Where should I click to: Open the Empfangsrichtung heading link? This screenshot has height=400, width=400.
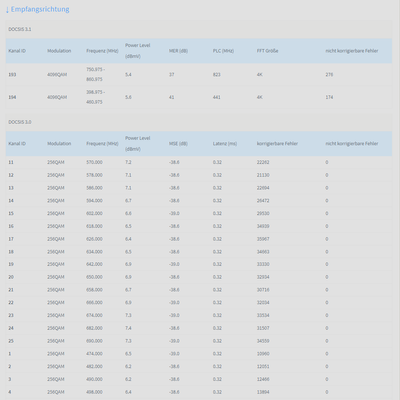point(40,9)
